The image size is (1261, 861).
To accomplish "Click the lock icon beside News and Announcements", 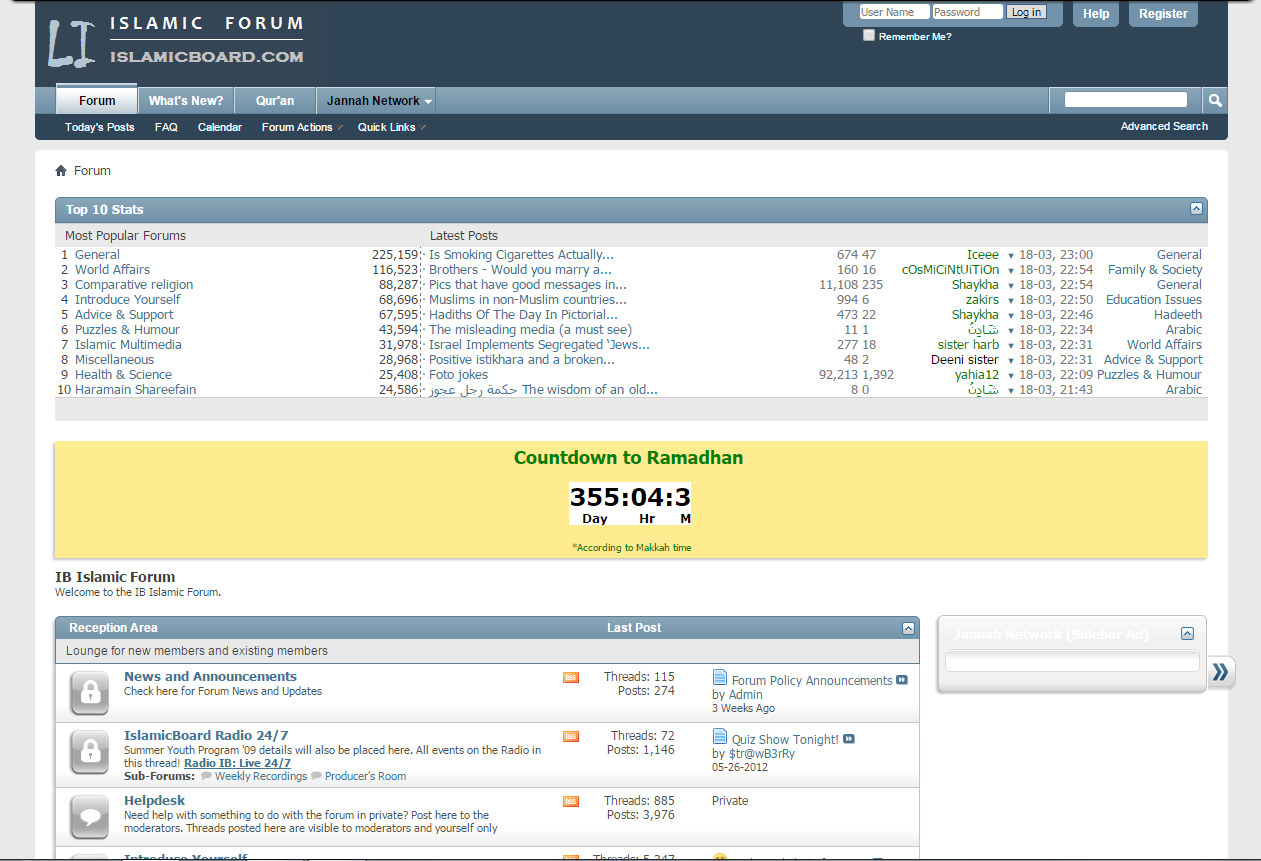I will (x=90, y=693).
